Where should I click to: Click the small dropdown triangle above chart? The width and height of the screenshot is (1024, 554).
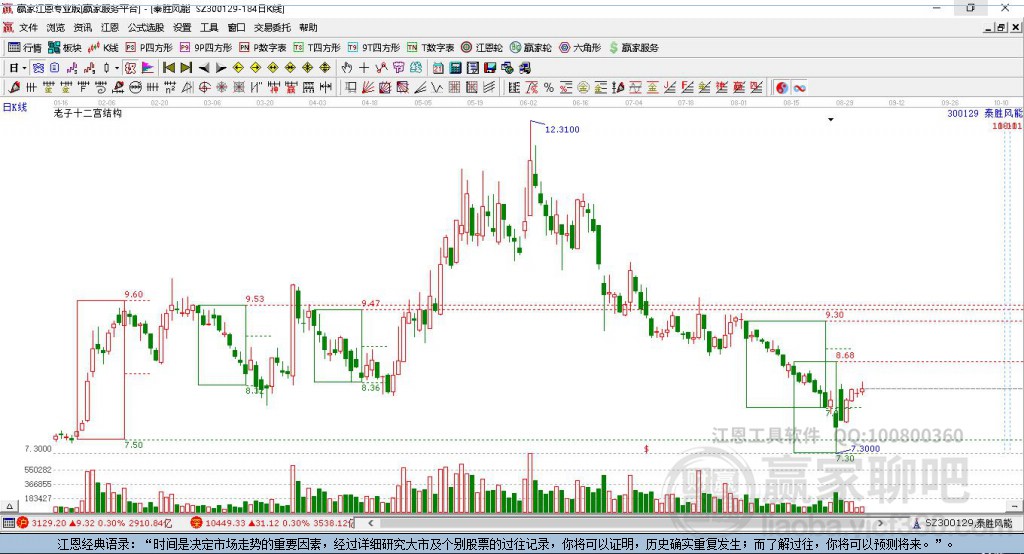831,120
